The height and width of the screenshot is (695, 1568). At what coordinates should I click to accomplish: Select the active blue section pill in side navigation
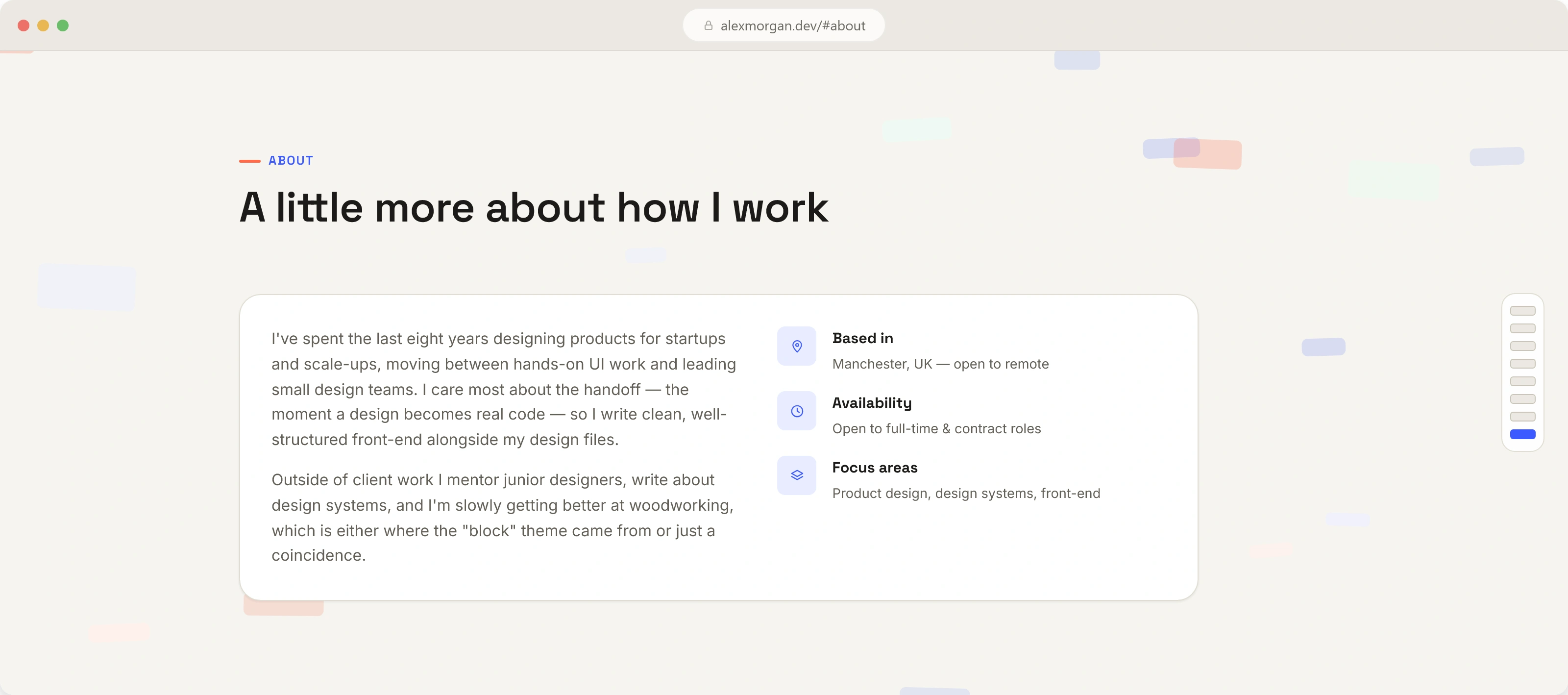point(1522,434)
